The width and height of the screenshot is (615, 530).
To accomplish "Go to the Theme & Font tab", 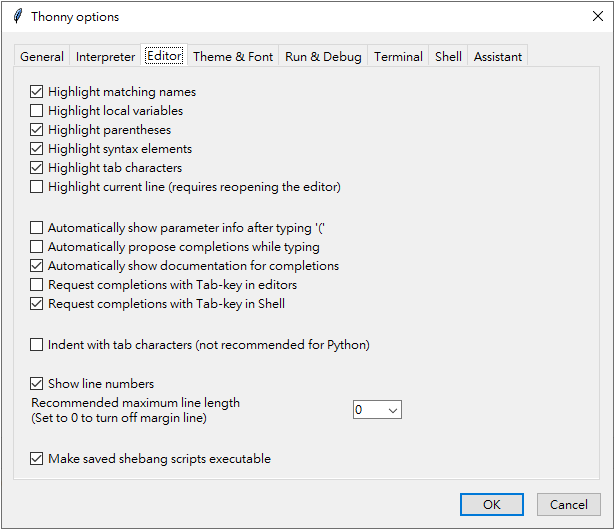I will (233, 57).
